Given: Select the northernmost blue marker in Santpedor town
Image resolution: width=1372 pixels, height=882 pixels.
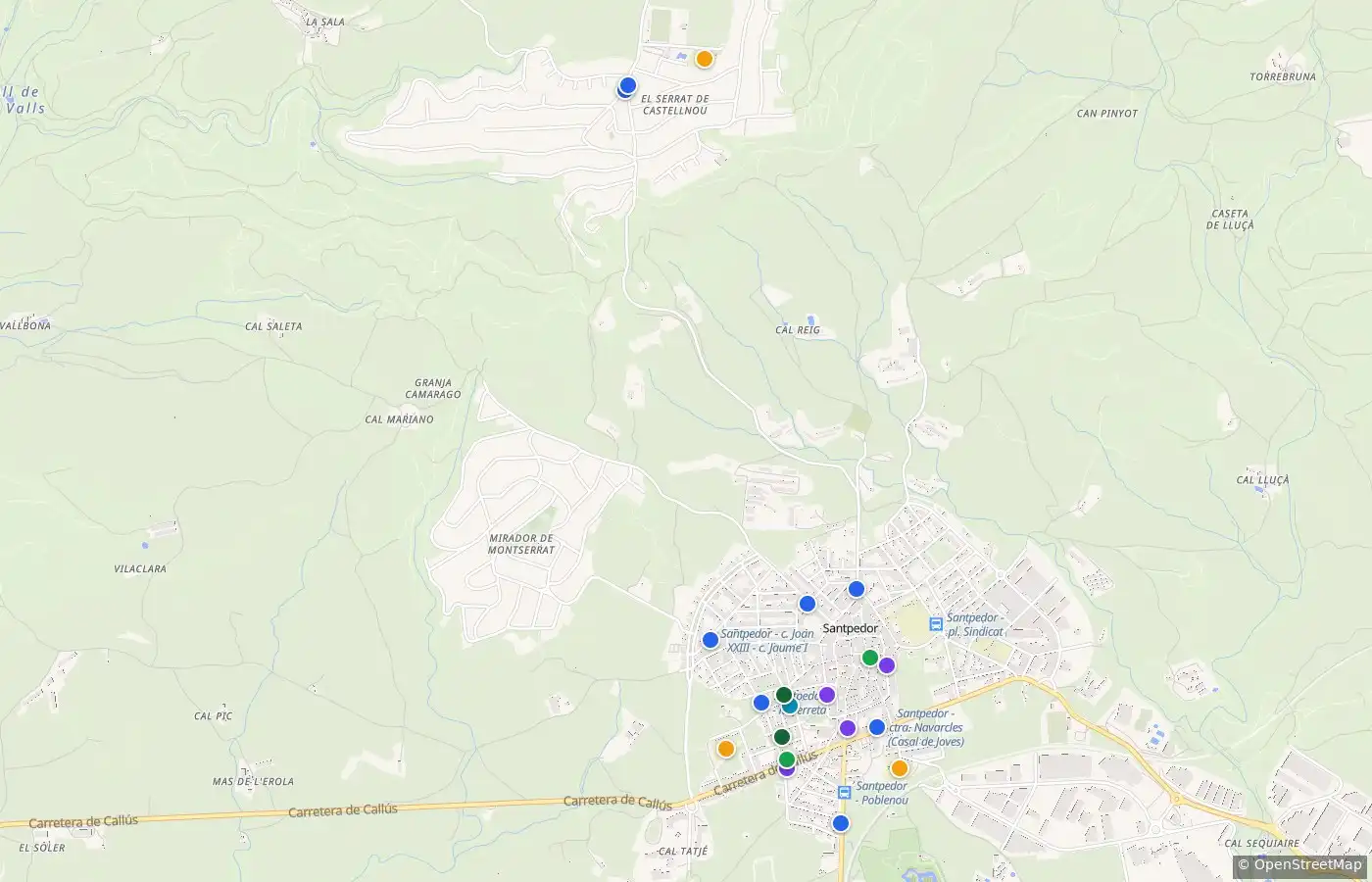Looking at the screenshot, I should pyautogui.click(x=857, y=589).
